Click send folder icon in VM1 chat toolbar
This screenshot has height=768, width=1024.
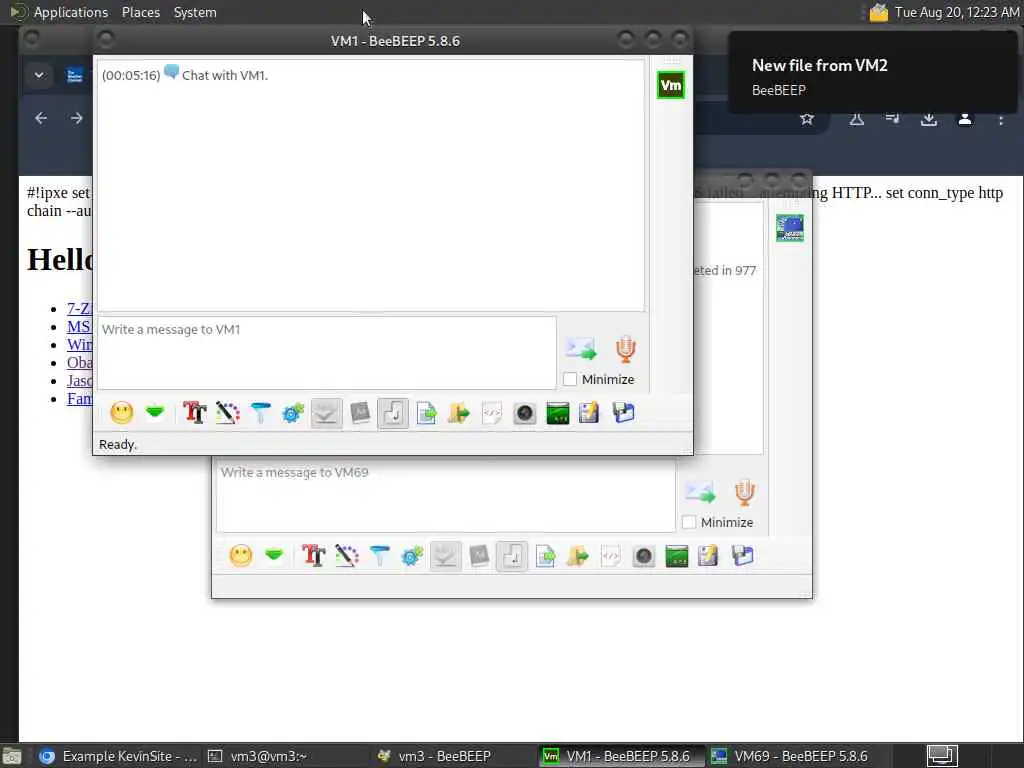coord(458,413)
